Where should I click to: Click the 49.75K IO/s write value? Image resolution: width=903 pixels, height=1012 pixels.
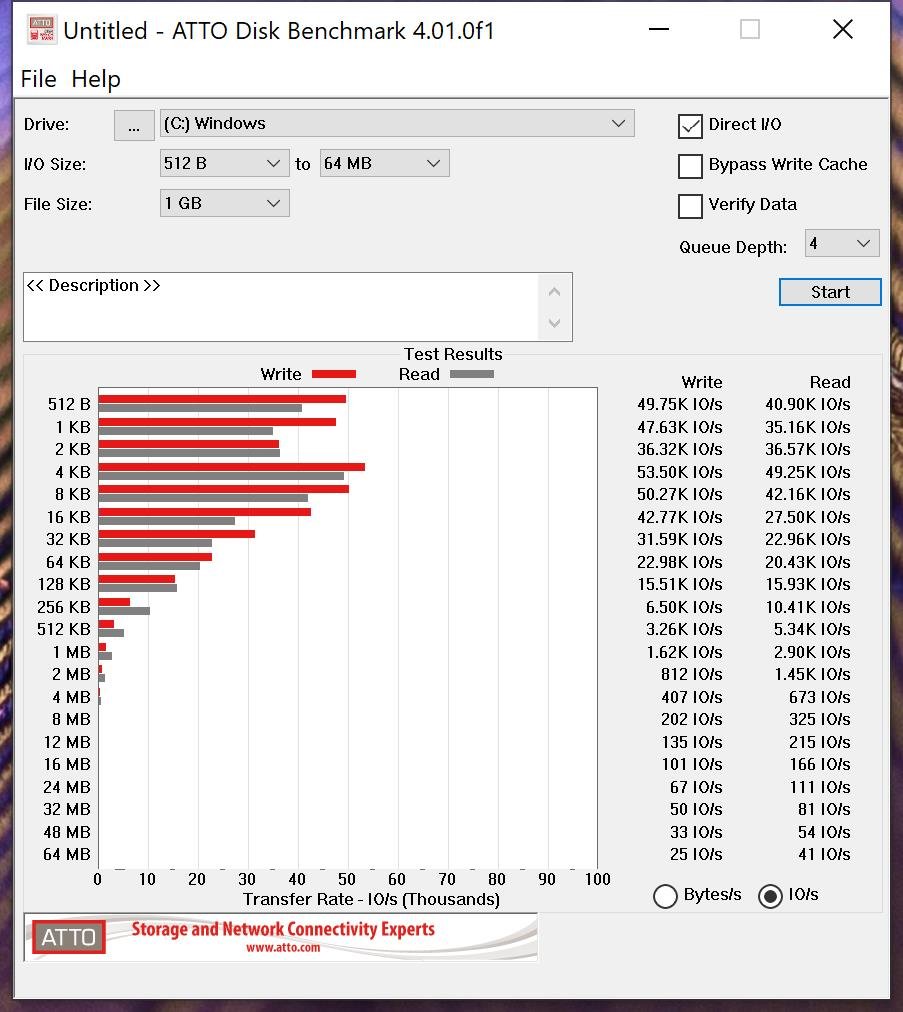point(680,405)
